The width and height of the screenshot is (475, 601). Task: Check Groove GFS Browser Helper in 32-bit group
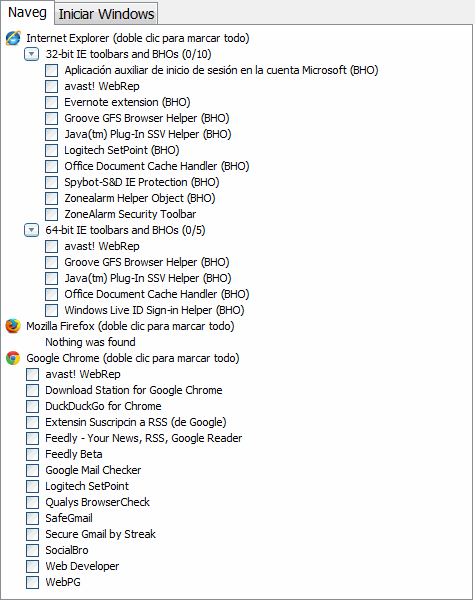click(51, 118)
